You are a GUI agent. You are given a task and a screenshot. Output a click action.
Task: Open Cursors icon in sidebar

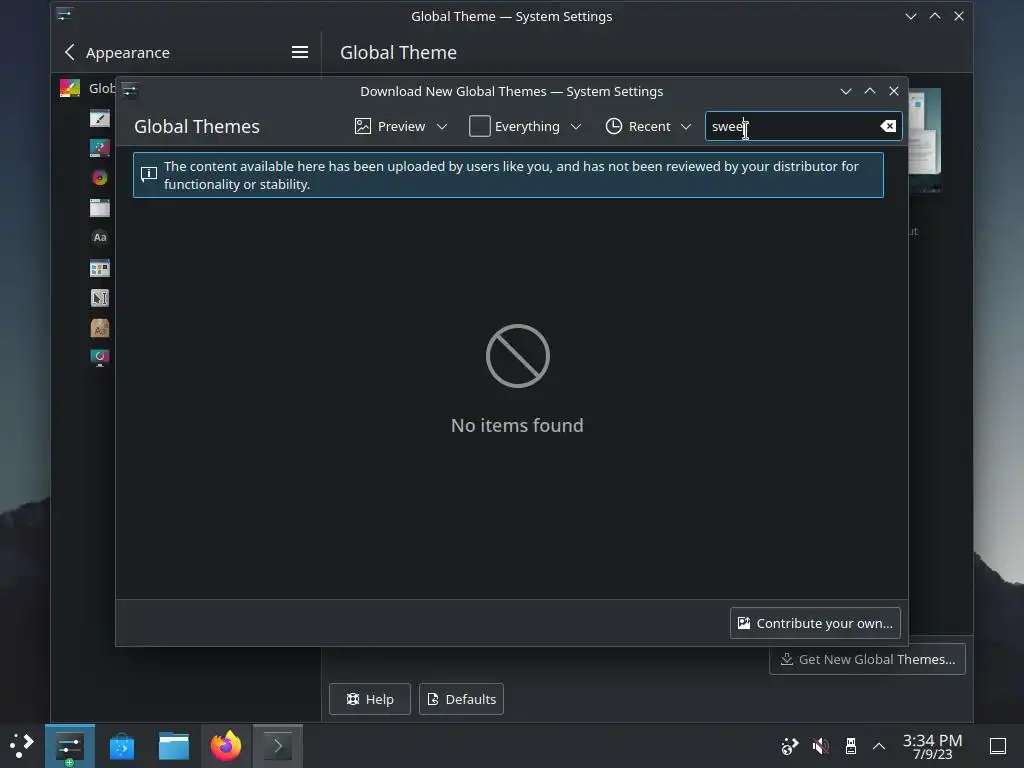click(x=99, y=298)
